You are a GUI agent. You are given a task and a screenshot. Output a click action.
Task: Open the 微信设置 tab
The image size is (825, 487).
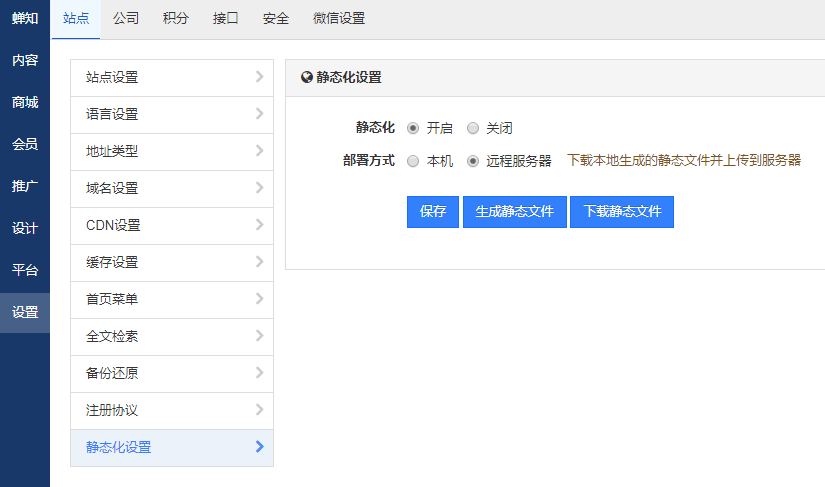[x=338, y=18]
